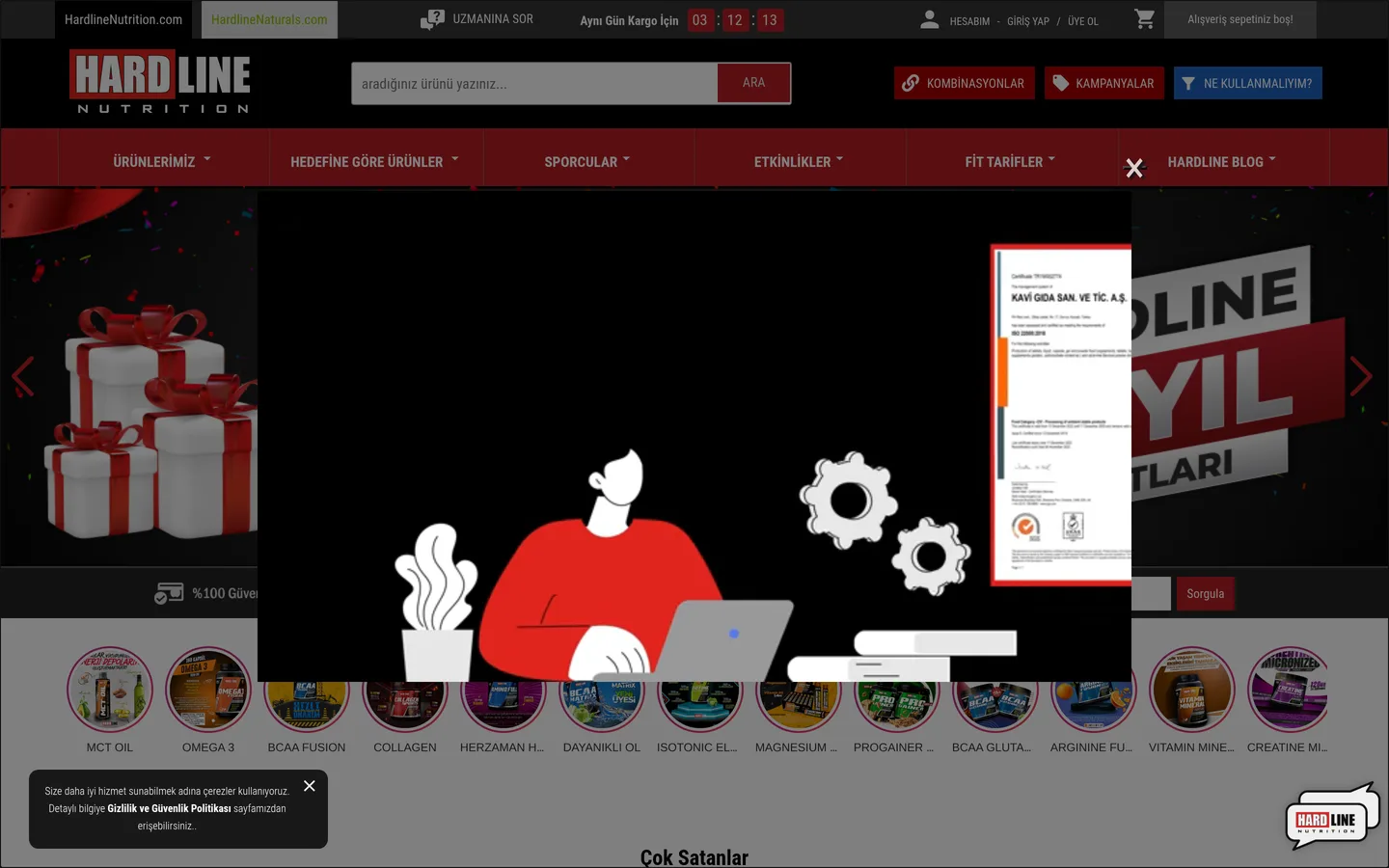Open the VITAMIN MINE... product circle

[x=1191, y=689]
